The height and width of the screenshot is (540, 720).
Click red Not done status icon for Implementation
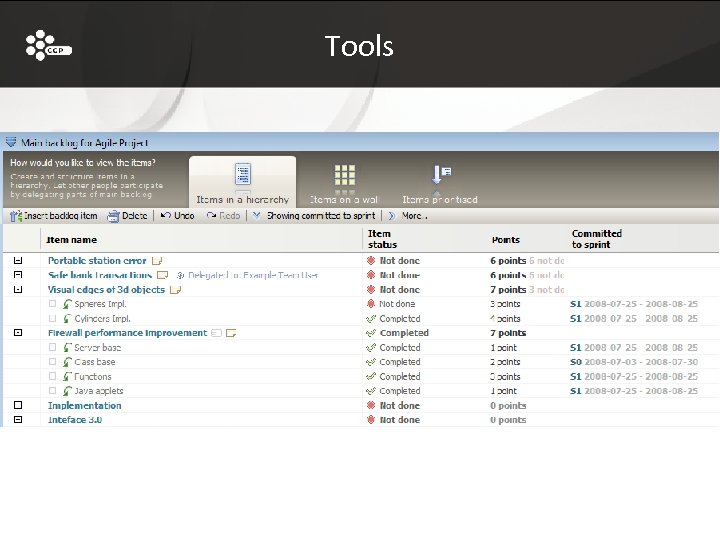[x=371, y=405]
